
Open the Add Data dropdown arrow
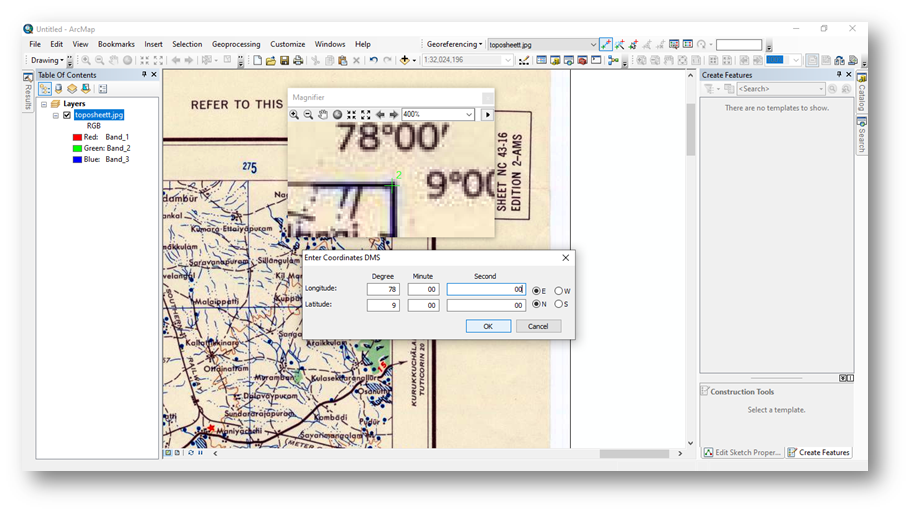[x=414, y=60]
